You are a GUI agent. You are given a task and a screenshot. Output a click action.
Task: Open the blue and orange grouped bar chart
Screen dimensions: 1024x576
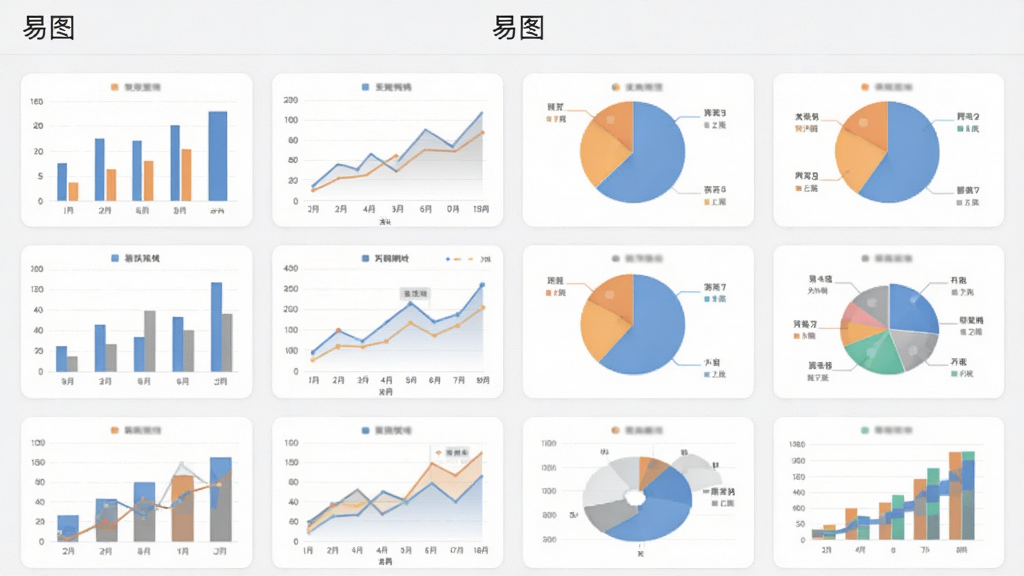(136, 150)
